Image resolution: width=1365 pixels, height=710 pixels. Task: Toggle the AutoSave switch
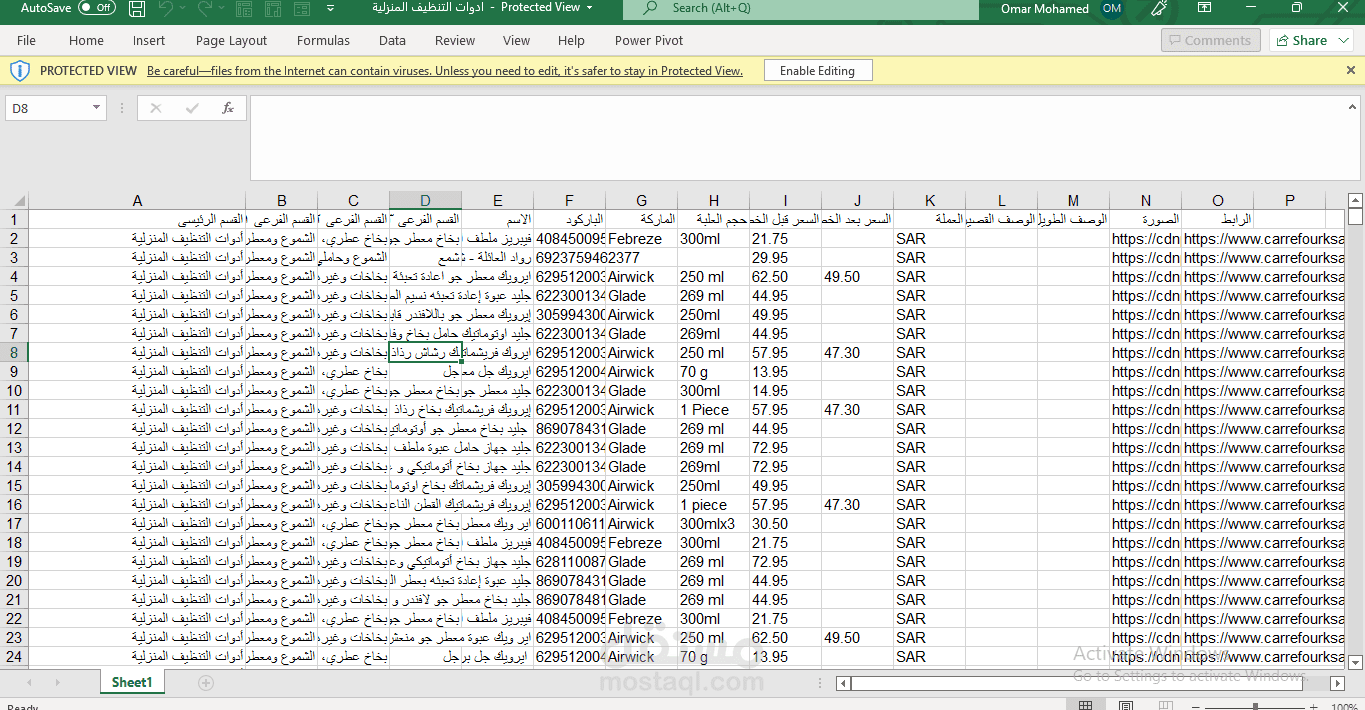(x=97, y=8)
